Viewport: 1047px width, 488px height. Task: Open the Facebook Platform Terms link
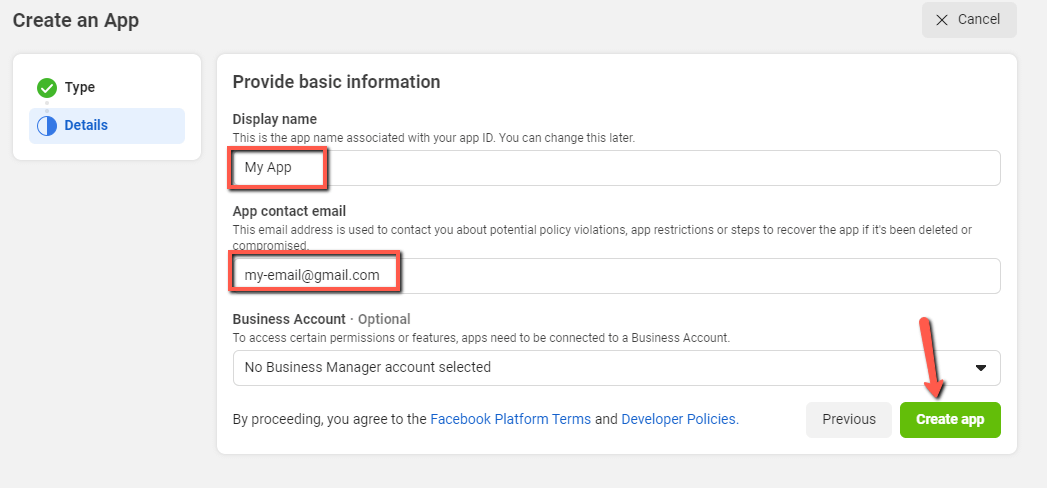point(510,420)
